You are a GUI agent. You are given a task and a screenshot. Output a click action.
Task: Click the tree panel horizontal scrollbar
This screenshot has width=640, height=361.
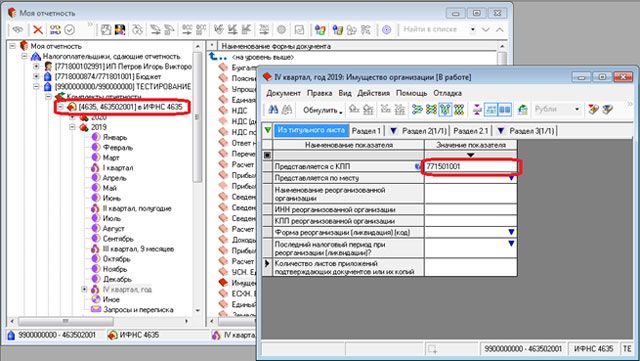[x=100, y=321]
